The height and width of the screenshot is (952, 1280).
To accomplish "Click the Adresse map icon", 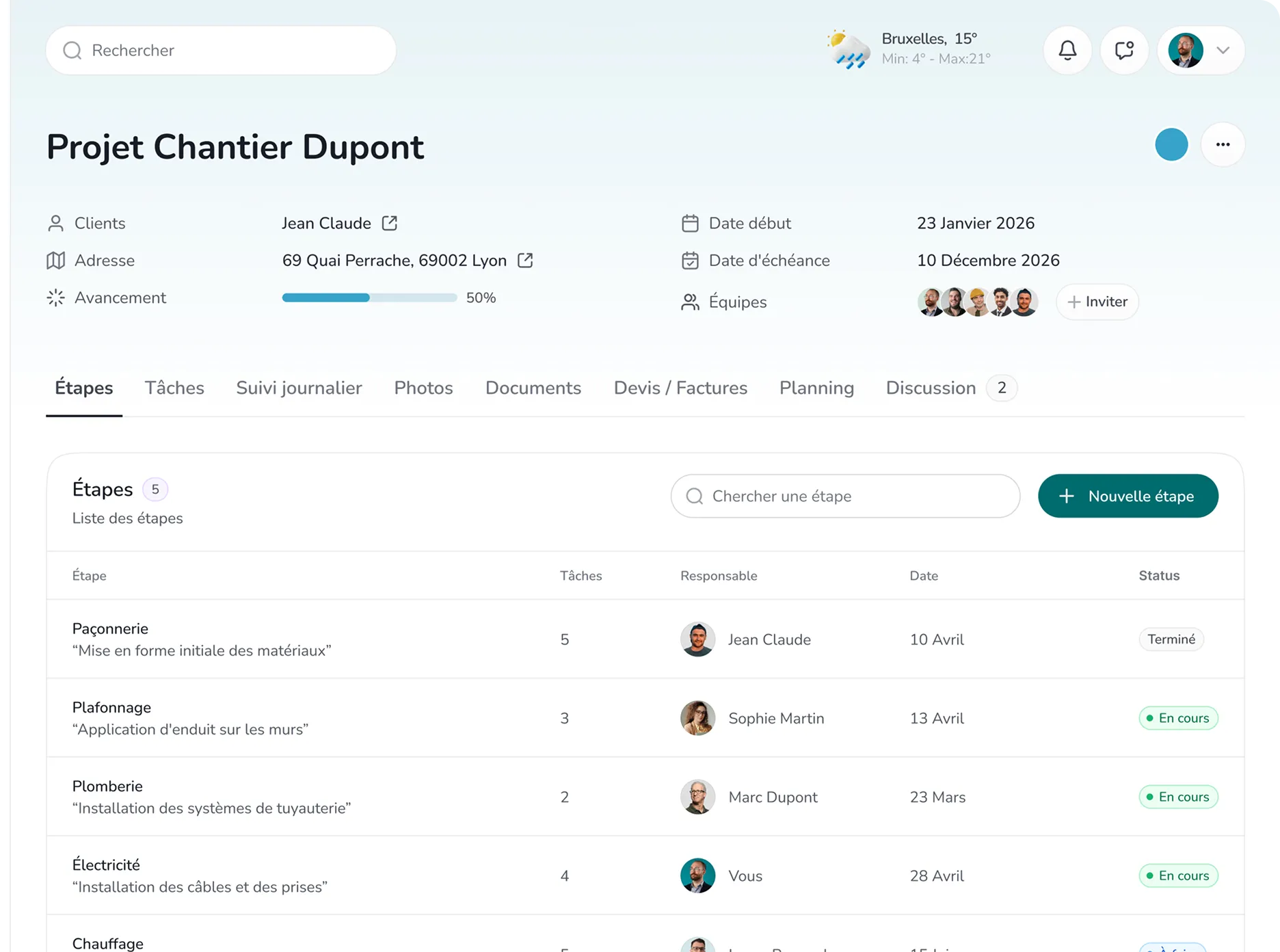I will click(55, 261).
